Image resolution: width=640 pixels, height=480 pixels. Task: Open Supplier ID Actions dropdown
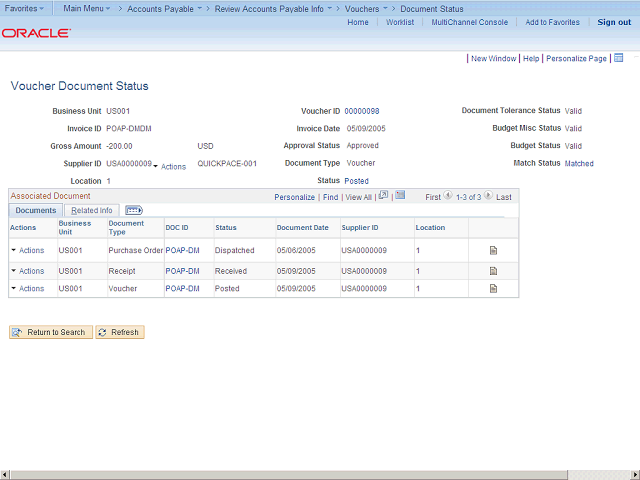pyautogui.click(x=170, y=166)
